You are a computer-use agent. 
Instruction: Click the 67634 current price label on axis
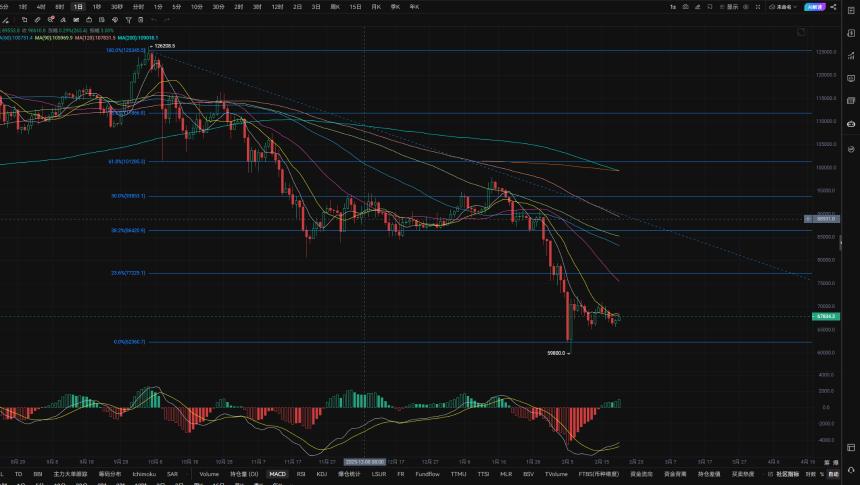pos(825,317)
